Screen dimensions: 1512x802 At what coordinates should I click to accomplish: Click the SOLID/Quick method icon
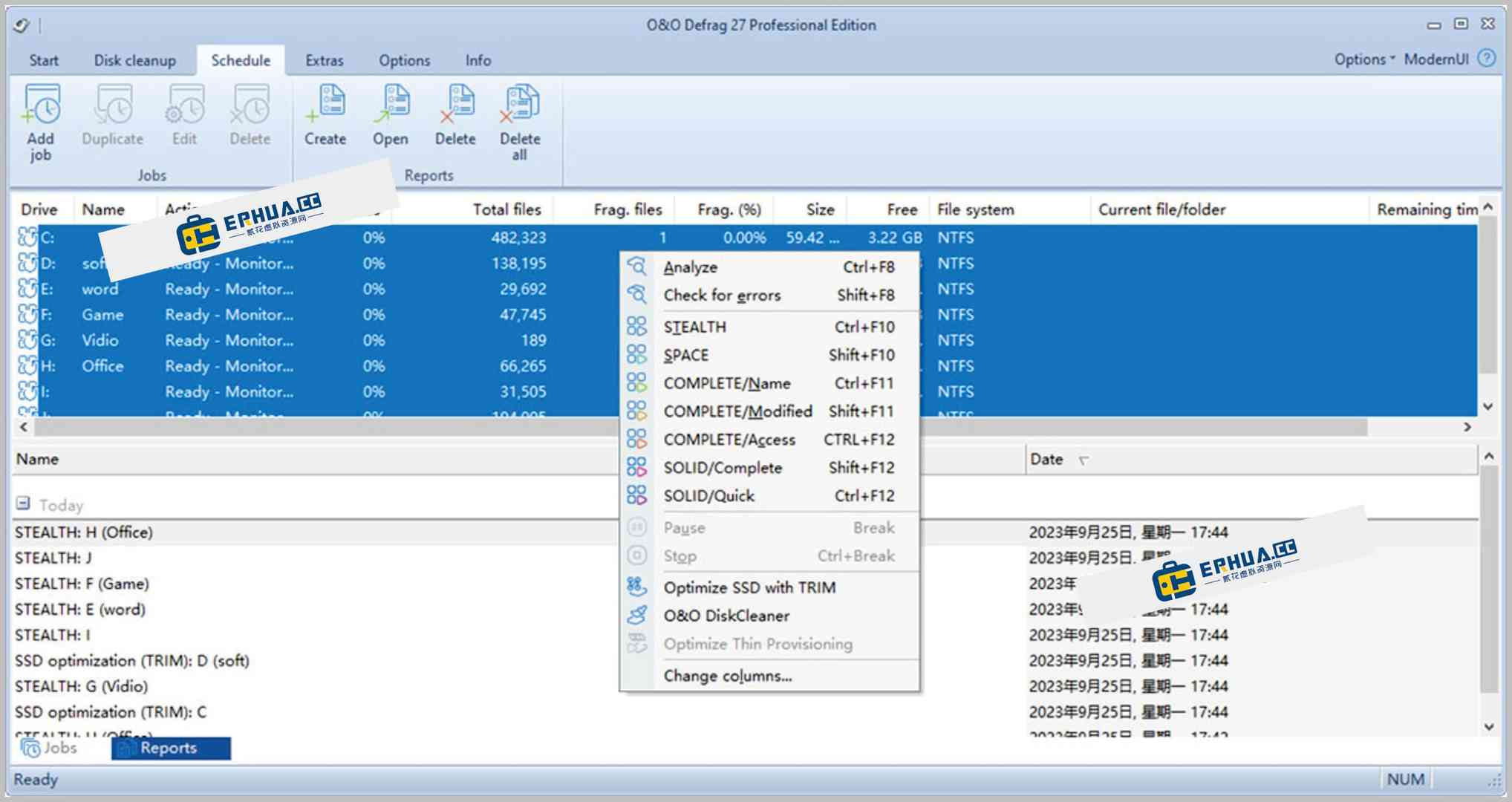pyautogui.click(x=636, y=496)
